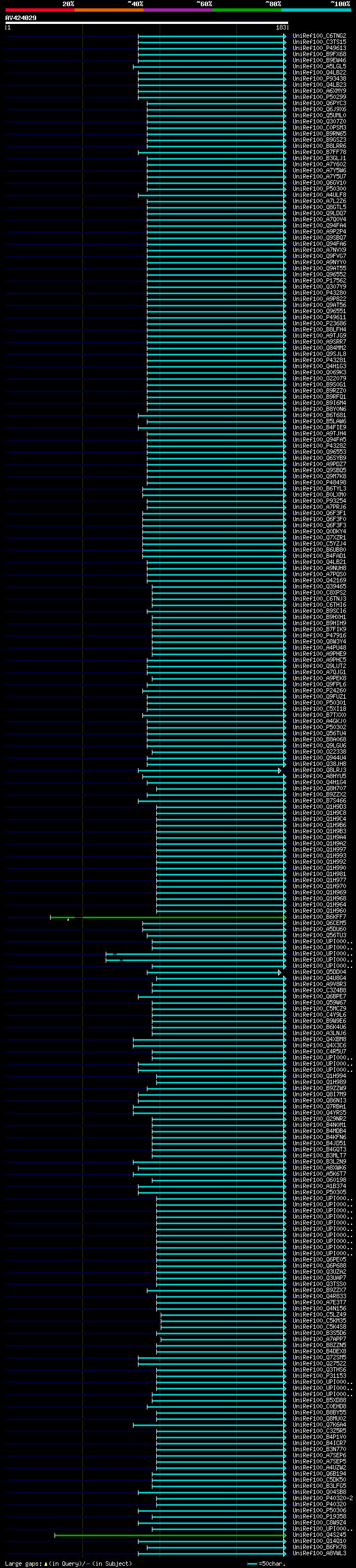This screenshot has height=1568, width=356.
Task: Select the AV424029 query sequence label
Action: 21,18
